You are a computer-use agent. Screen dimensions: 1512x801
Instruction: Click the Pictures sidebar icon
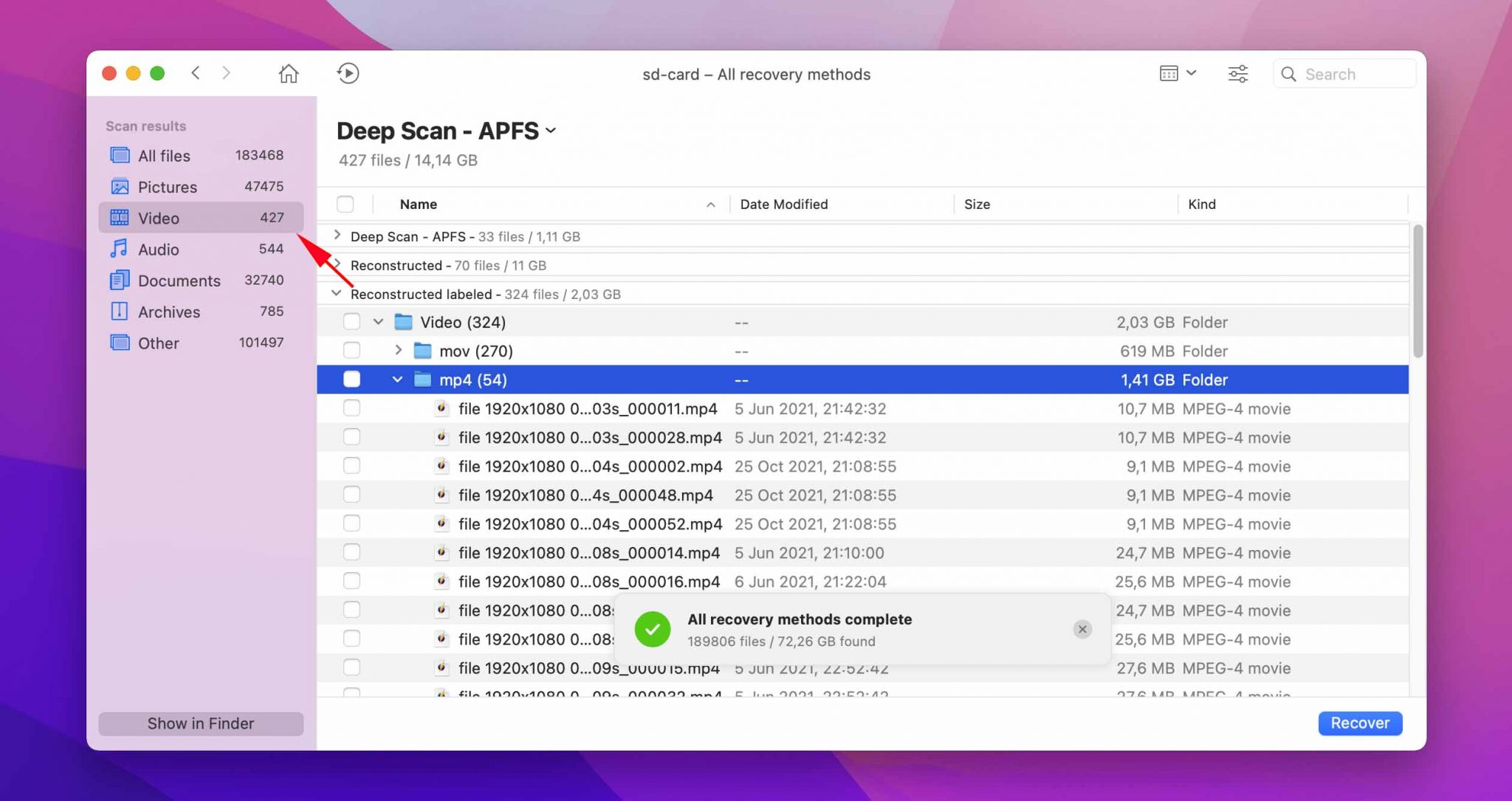coord(120,187)
